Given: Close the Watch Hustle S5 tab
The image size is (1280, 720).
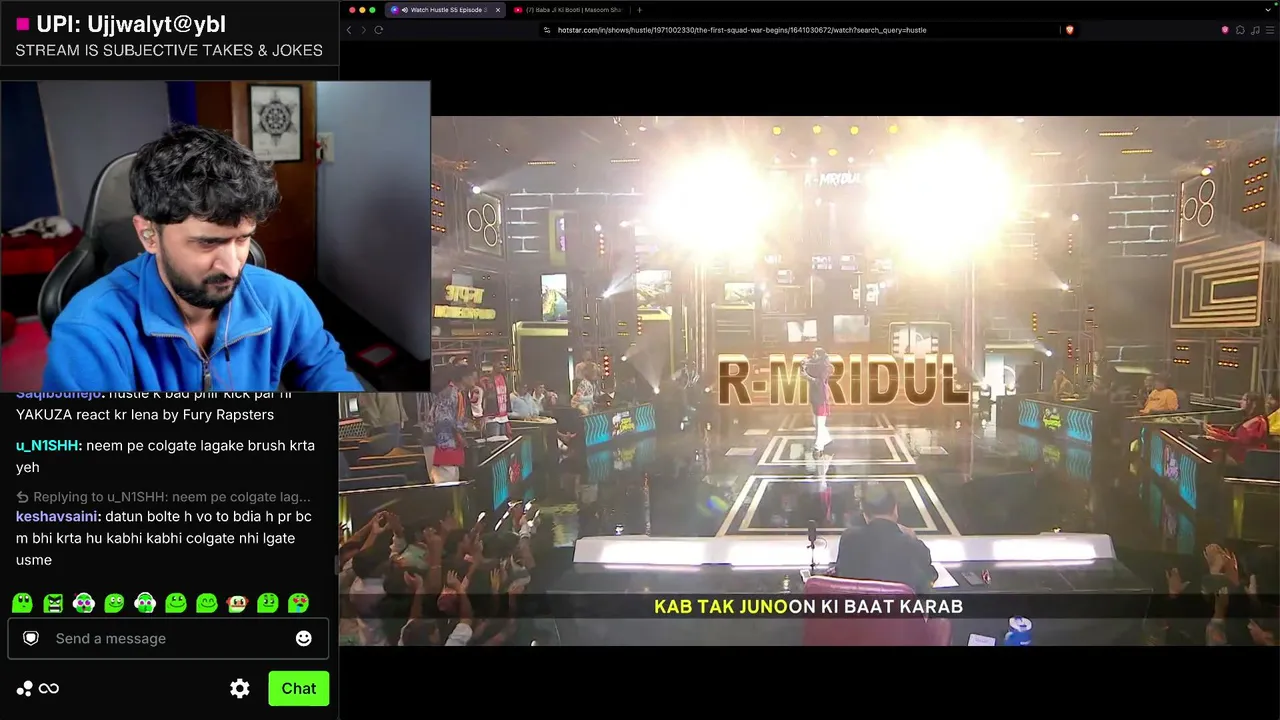Looking at the screenshot, I should click(496, 10).
